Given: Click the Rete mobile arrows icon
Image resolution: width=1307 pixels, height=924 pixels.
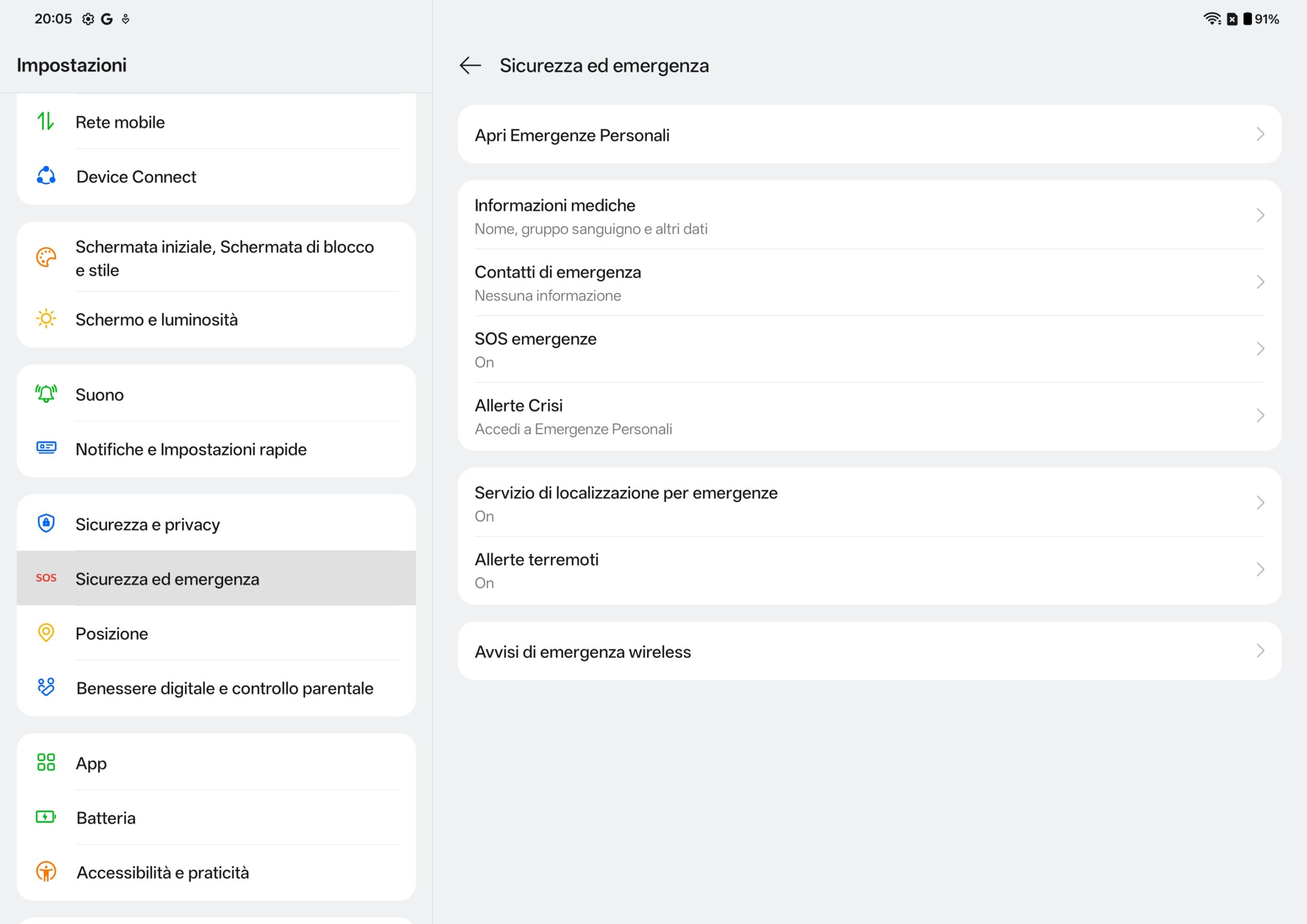Looking at the screenshot, I should (45, 121).
